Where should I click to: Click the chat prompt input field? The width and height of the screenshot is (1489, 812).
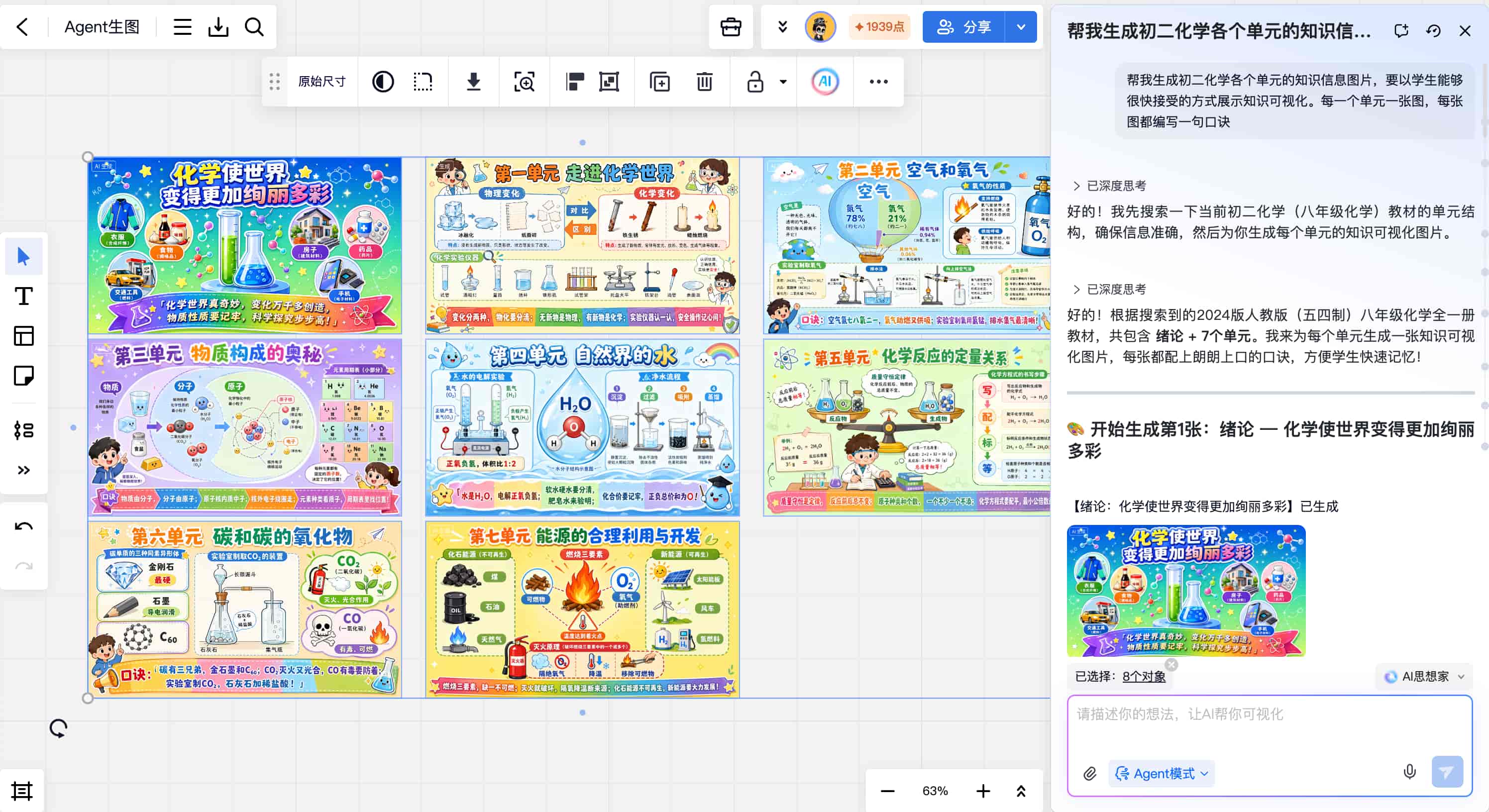tap(1269, 728)
